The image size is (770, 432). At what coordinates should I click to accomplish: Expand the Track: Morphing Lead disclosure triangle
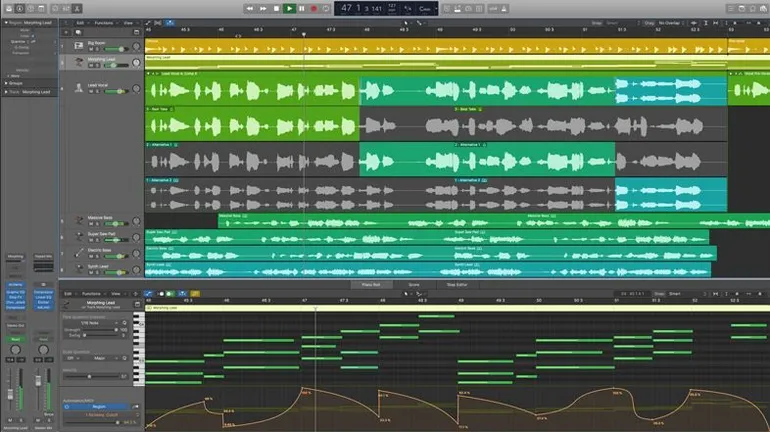[x=4, y=91]
